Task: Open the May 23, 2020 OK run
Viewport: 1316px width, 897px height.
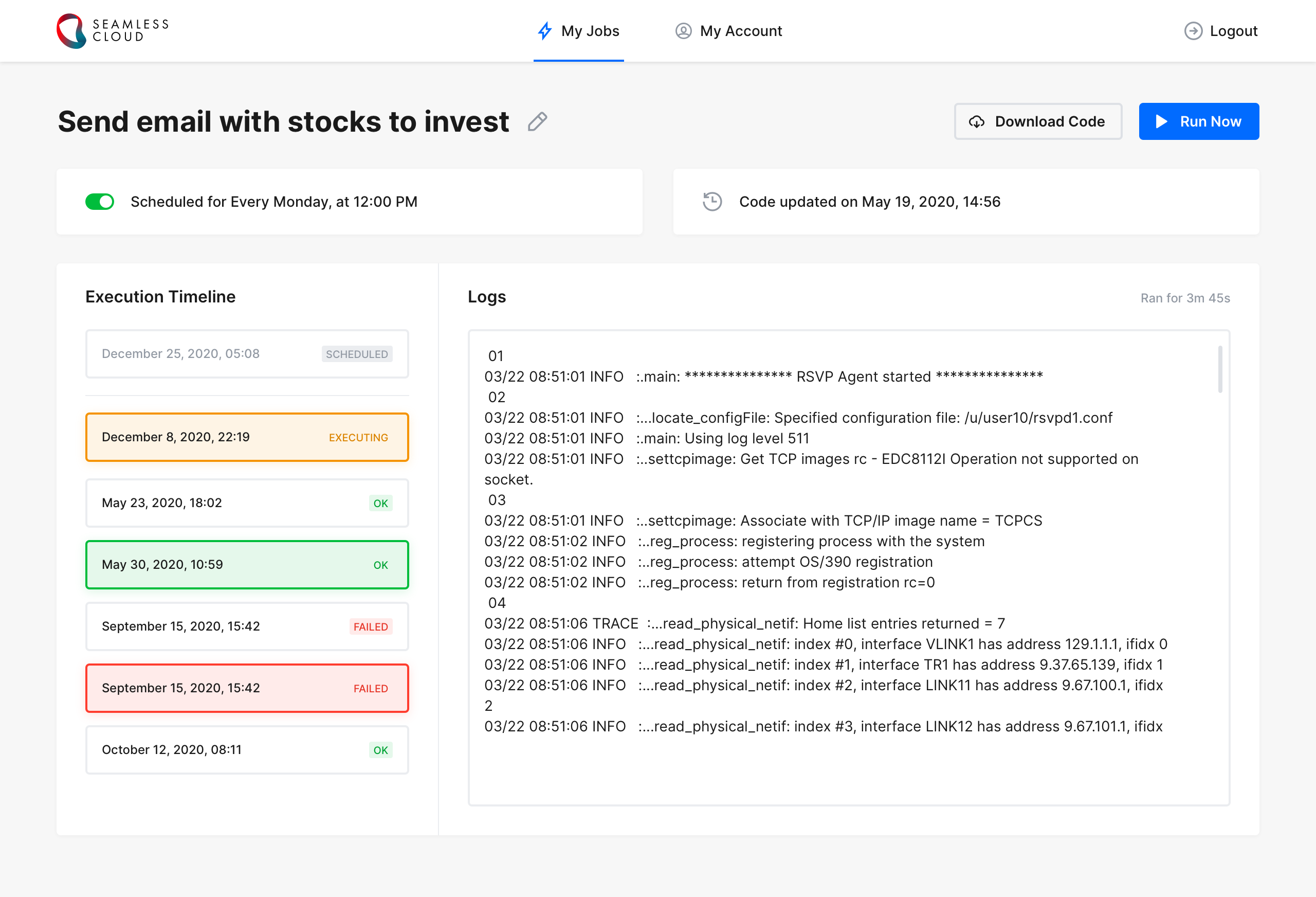Action: (x=247, y=503)
